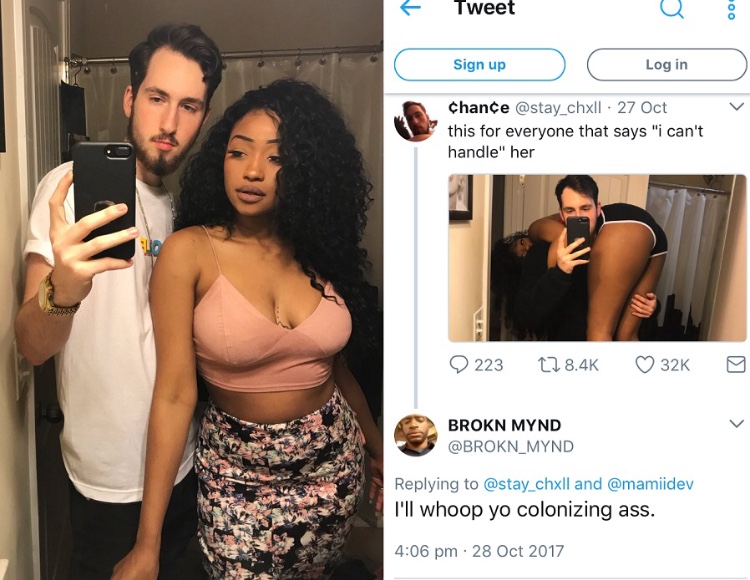Click the Sign up button
Viewport: 750px width, 580px height.
(479, 65)
